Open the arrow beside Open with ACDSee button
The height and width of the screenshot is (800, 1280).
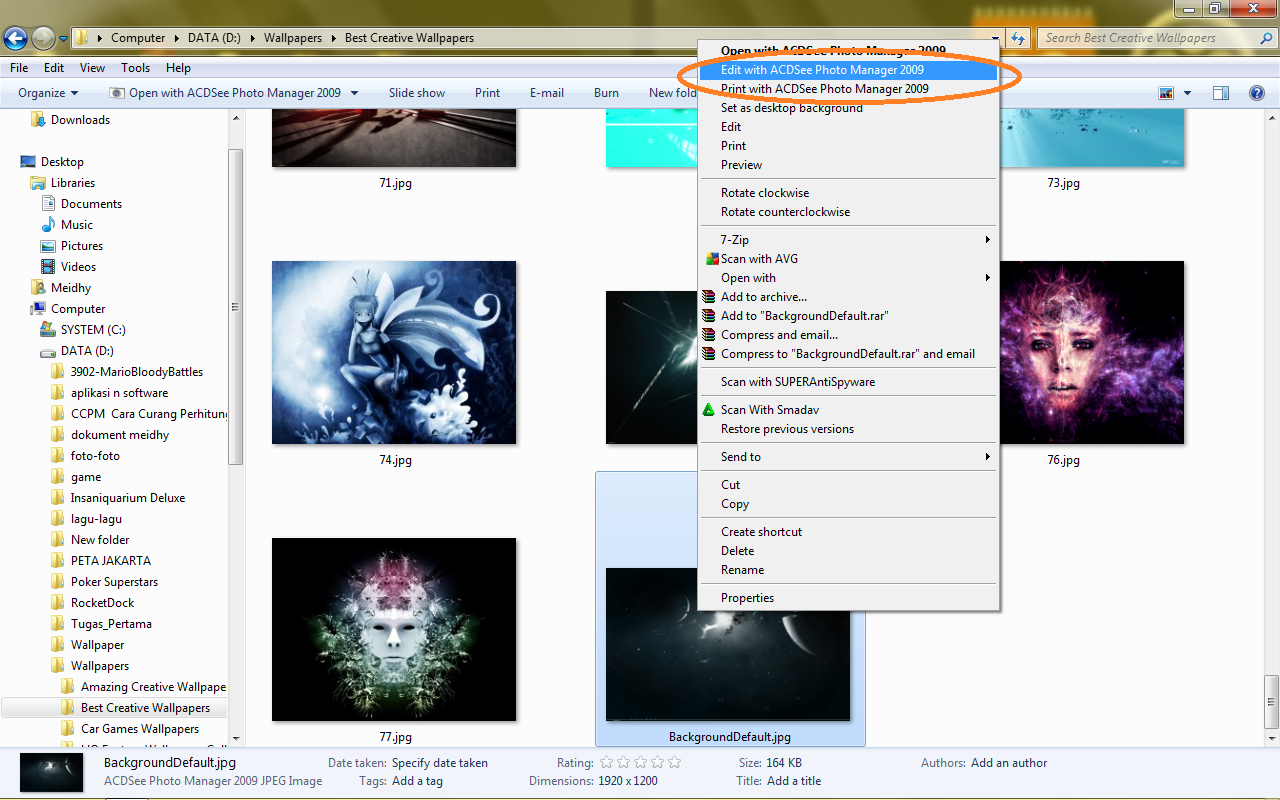pos(354,93)
